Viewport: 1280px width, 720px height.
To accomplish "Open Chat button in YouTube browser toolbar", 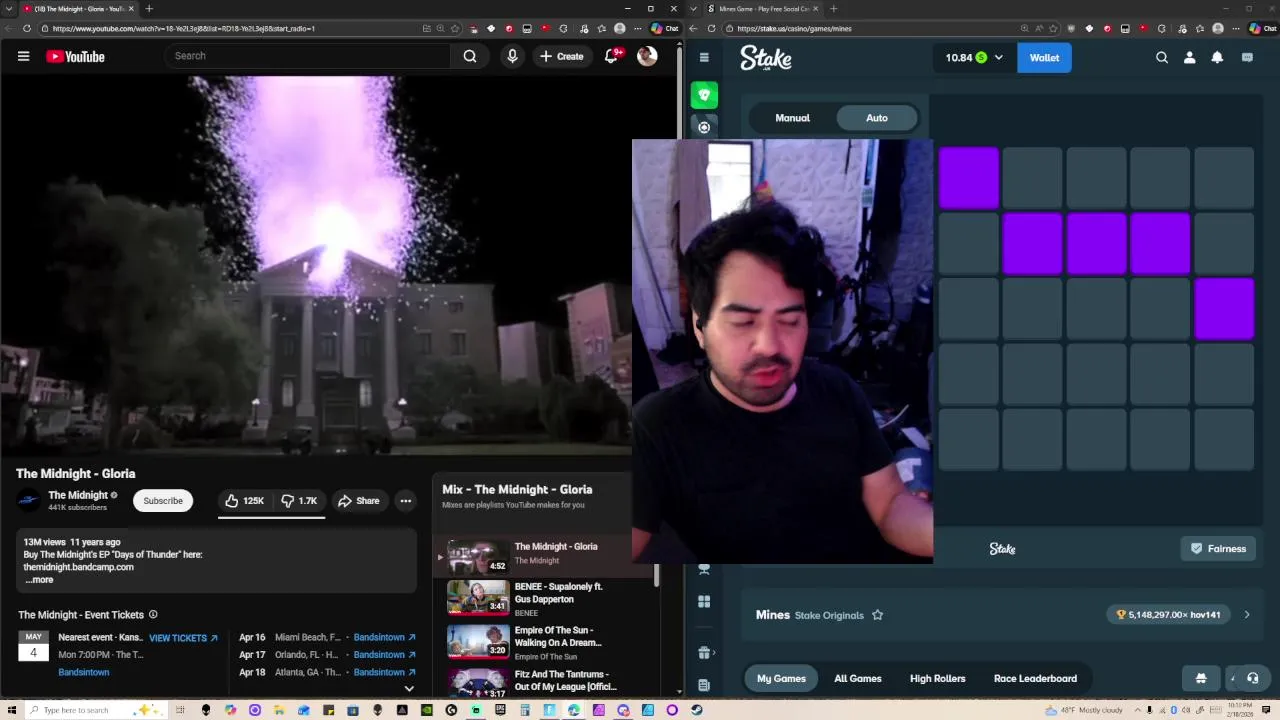I will tap(664, 28).
